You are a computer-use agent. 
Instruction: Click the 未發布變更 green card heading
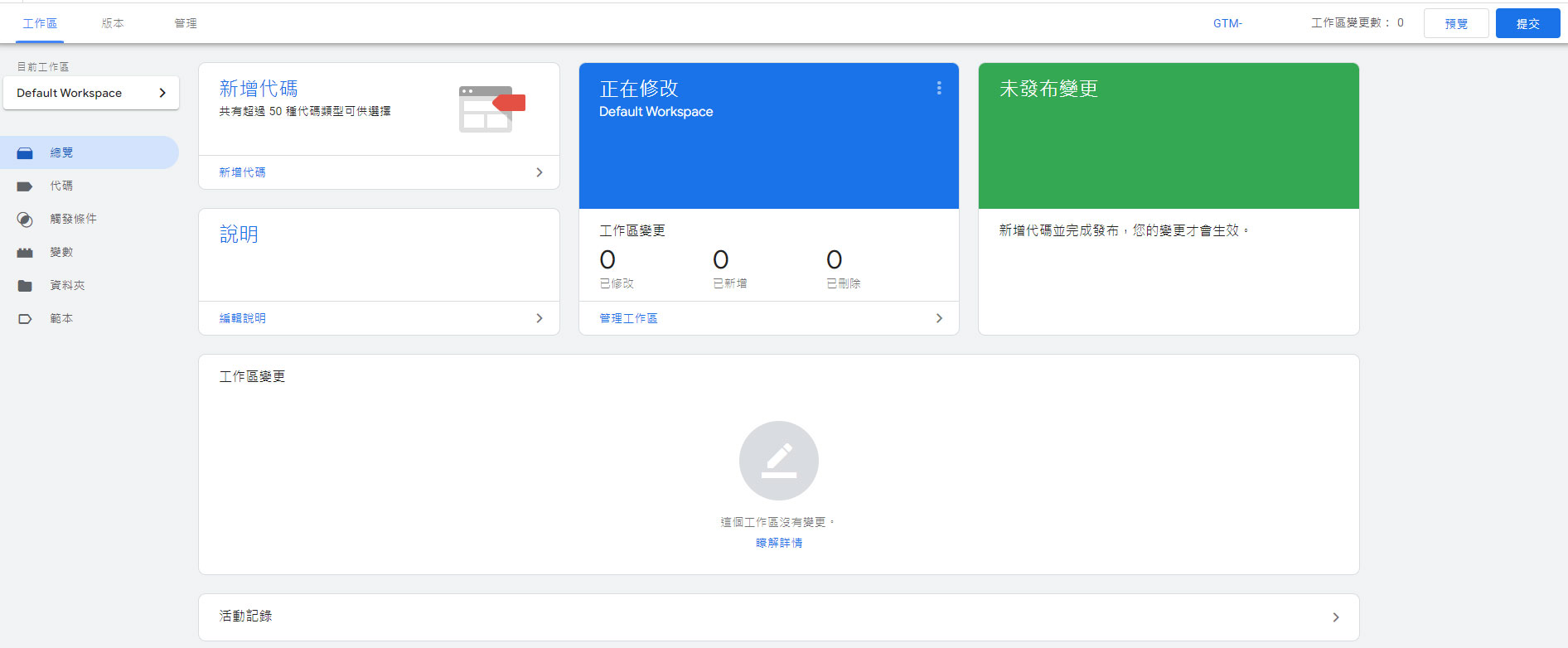[1048, 89]
